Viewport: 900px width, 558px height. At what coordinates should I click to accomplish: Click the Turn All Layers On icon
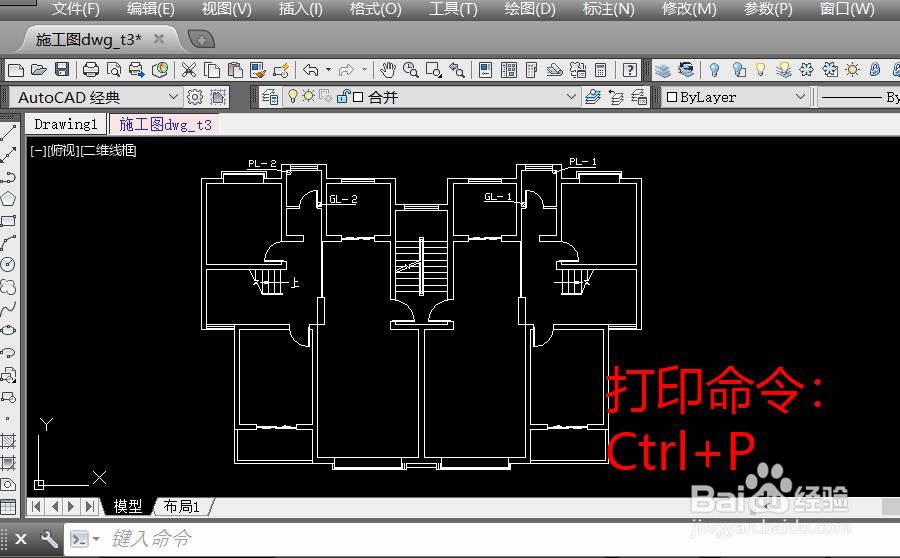[x=784, y=70]
